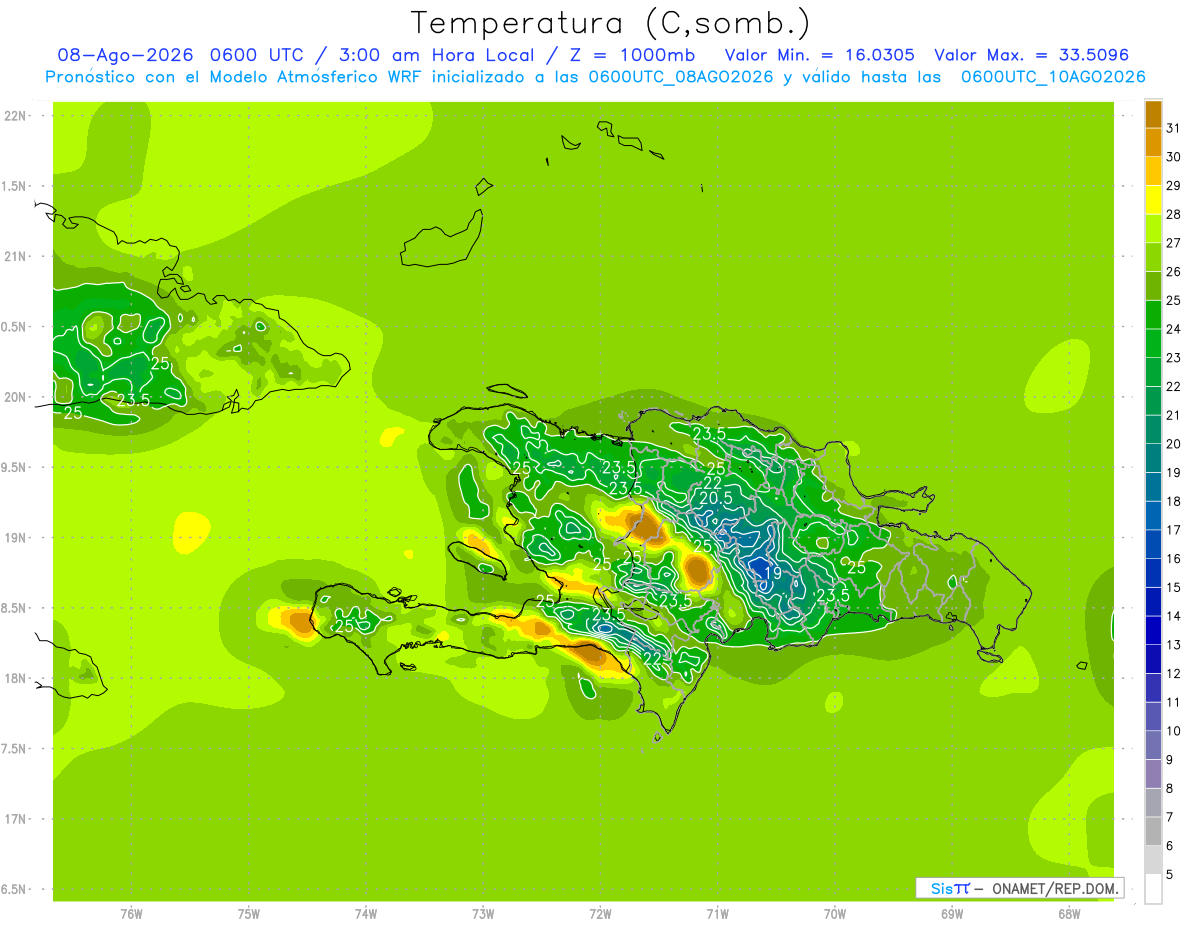Click the '0600UTC_10AGO2026' valid-until timestamp
This screenshot has height=927, width=1200.
[1053, 77]
